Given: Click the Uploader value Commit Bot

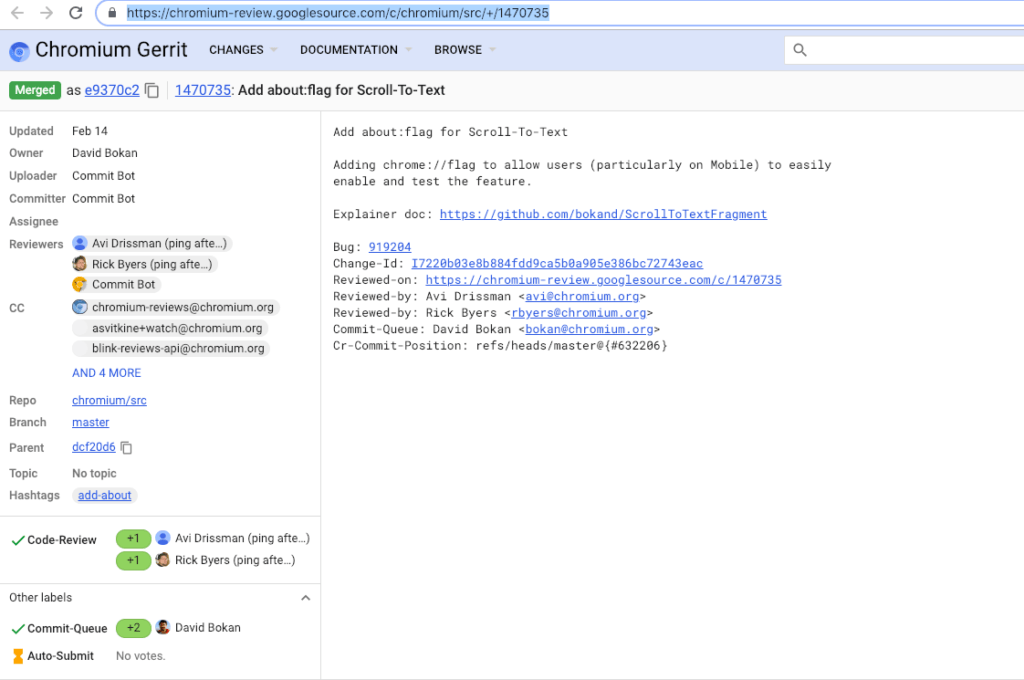Looking at the screenshot, I should 103,176.
